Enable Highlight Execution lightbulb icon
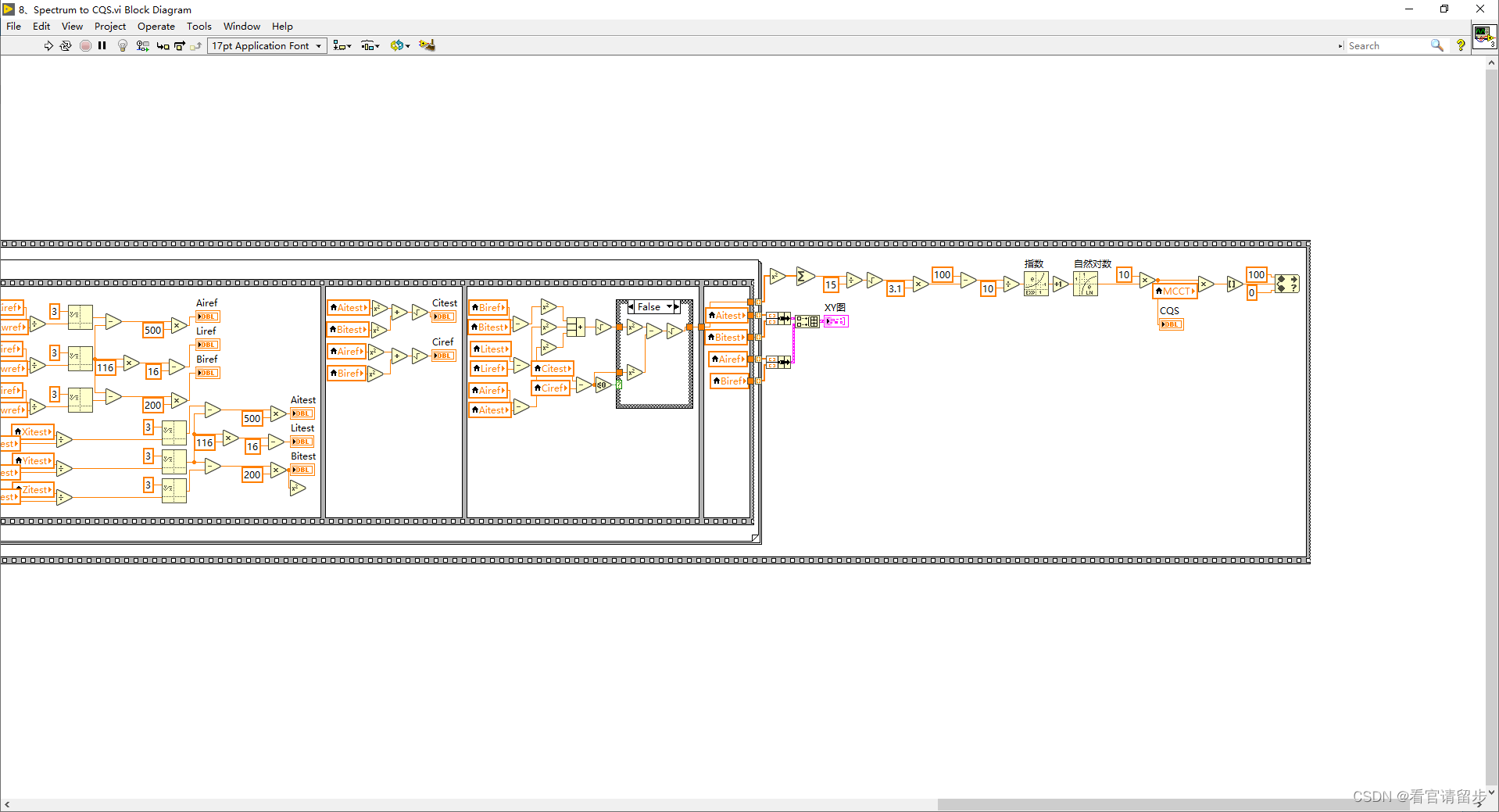1499x812 pixels. pyautogui.click(x=122, y=45)
